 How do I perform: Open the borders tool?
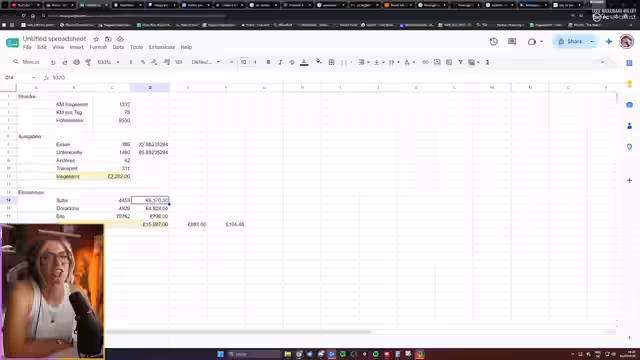click(331, 62)
